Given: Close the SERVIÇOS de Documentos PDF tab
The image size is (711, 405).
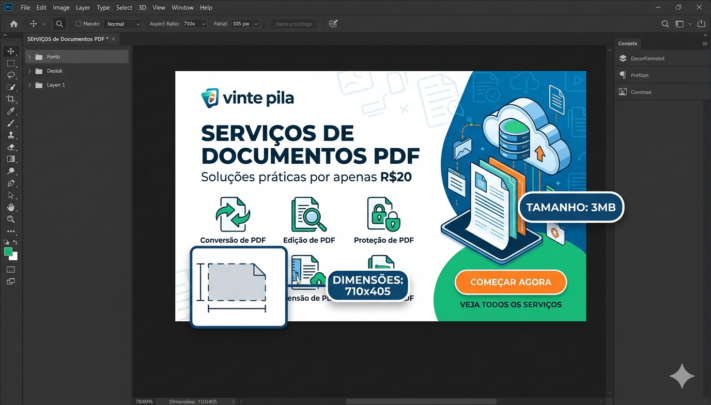Looking at the screenshot, I should 113,39.
